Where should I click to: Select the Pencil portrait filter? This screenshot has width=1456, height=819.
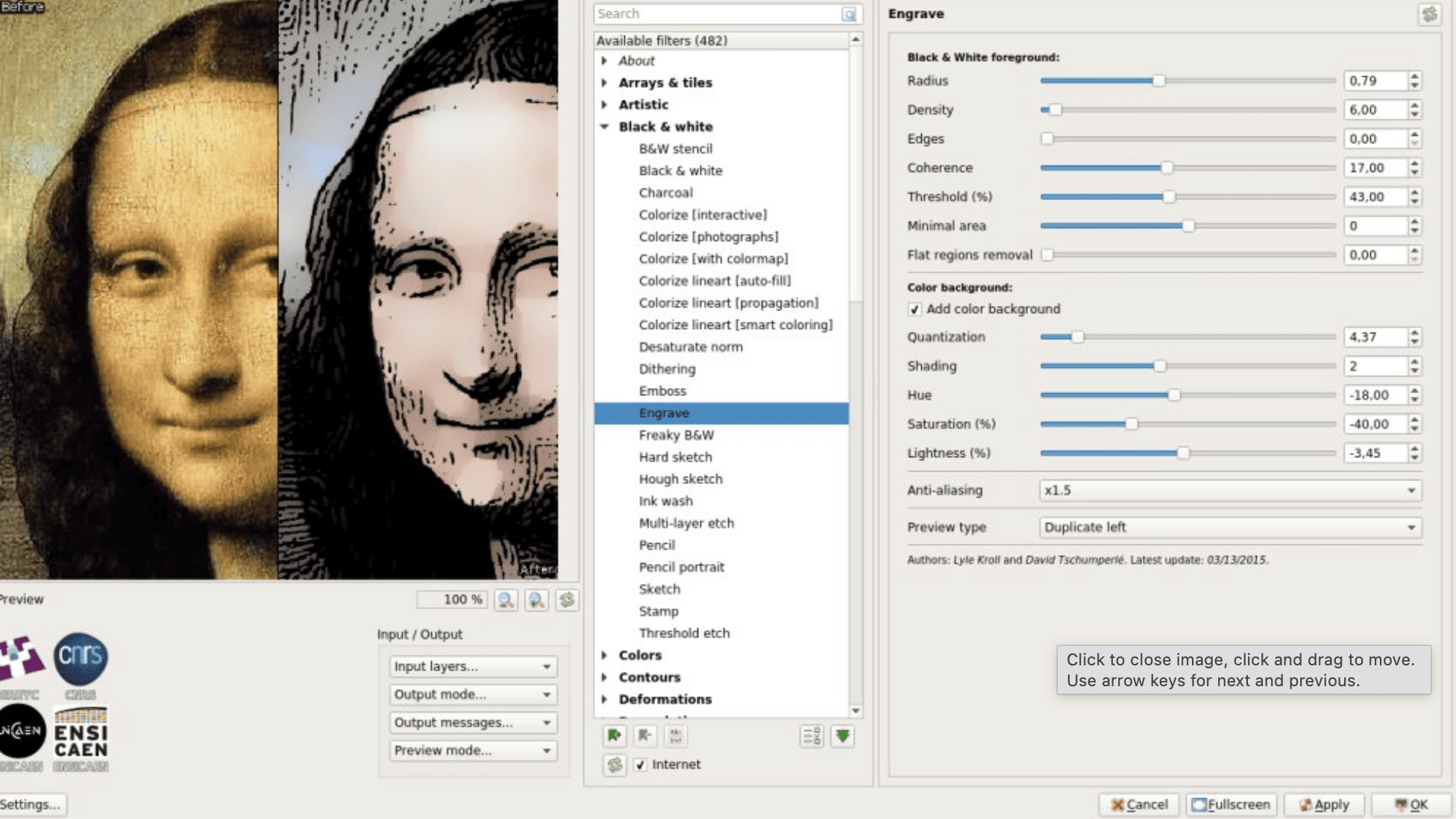[681, 567]
